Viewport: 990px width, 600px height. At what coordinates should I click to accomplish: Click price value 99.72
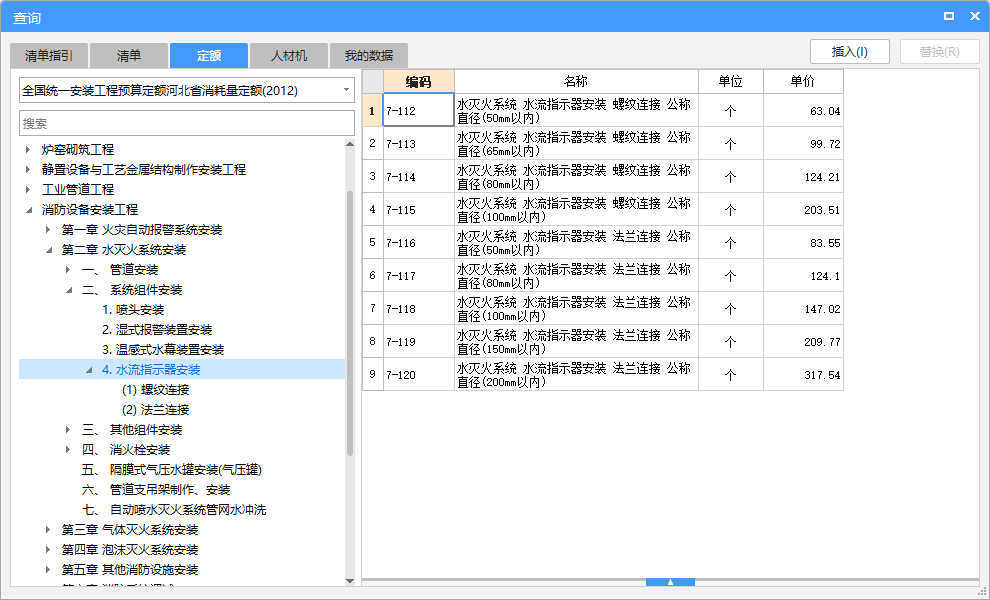pyautogui.click(x=825, y=144)
